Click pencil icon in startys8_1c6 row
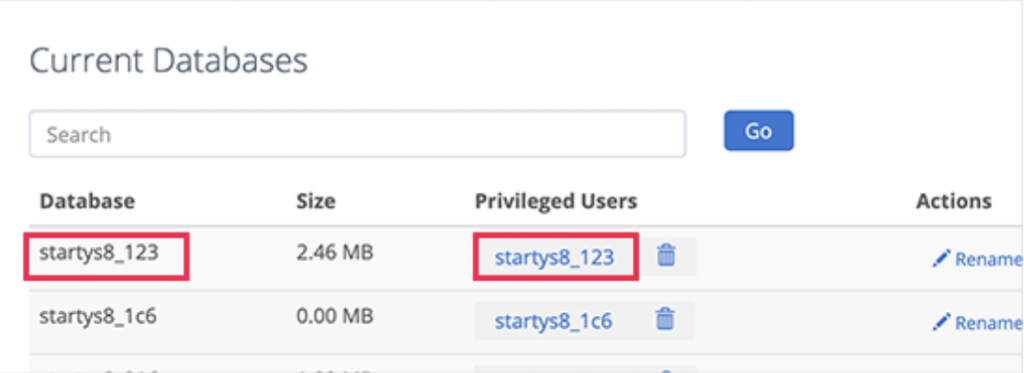 (940, 321)
